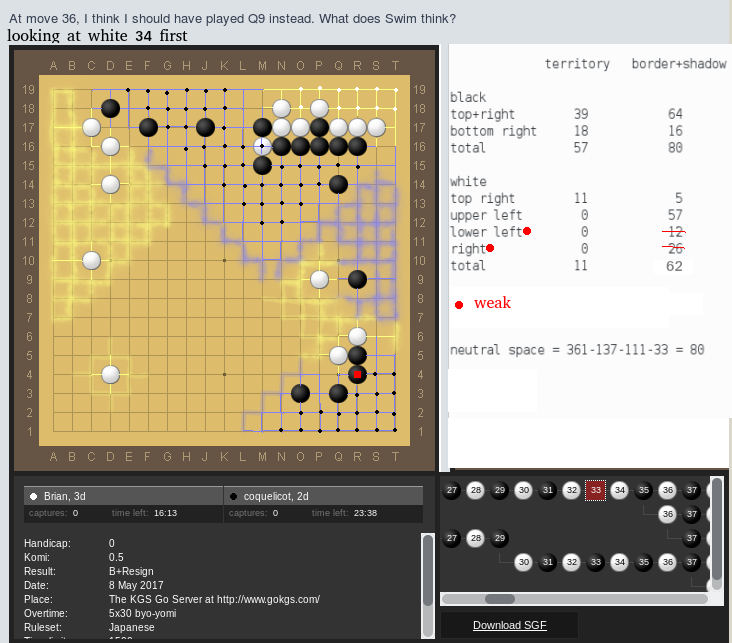Viewport: 732px width, 643px height.
Task: Click the white stone at D4
Action: pyautogui.click(x=111, y=374)
